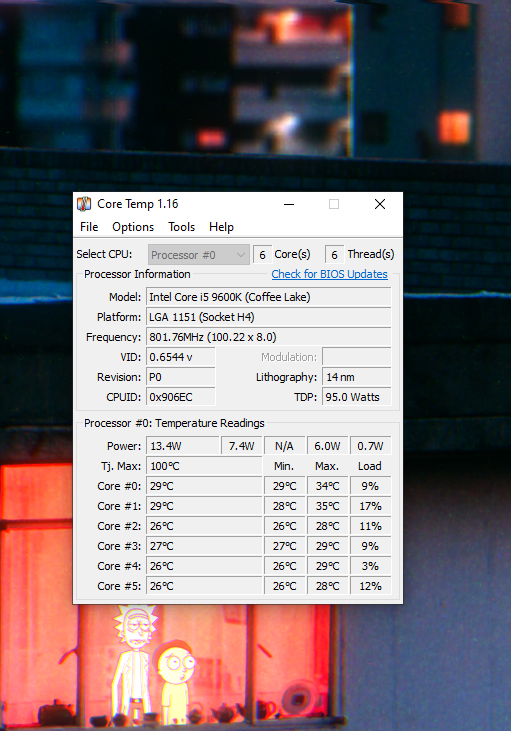Click the VID value 0.6544 v
This screenshot has height=731, width=511.
click(x=181, y=357)
